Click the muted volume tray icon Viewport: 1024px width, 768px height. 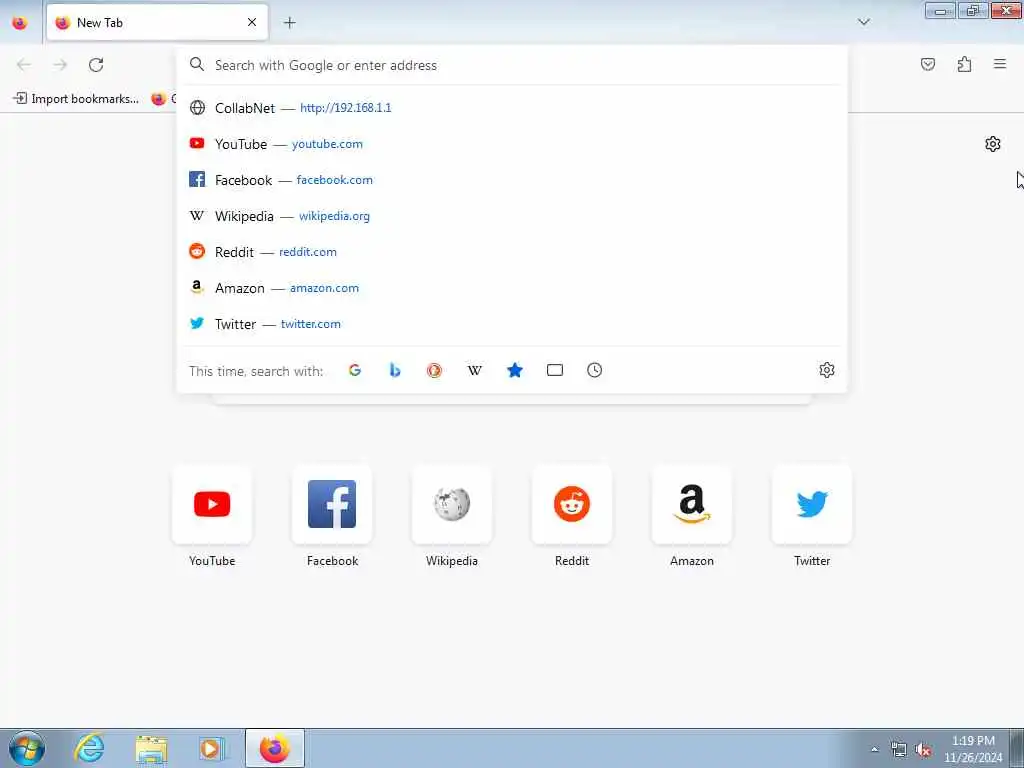(x=923, y=749)
